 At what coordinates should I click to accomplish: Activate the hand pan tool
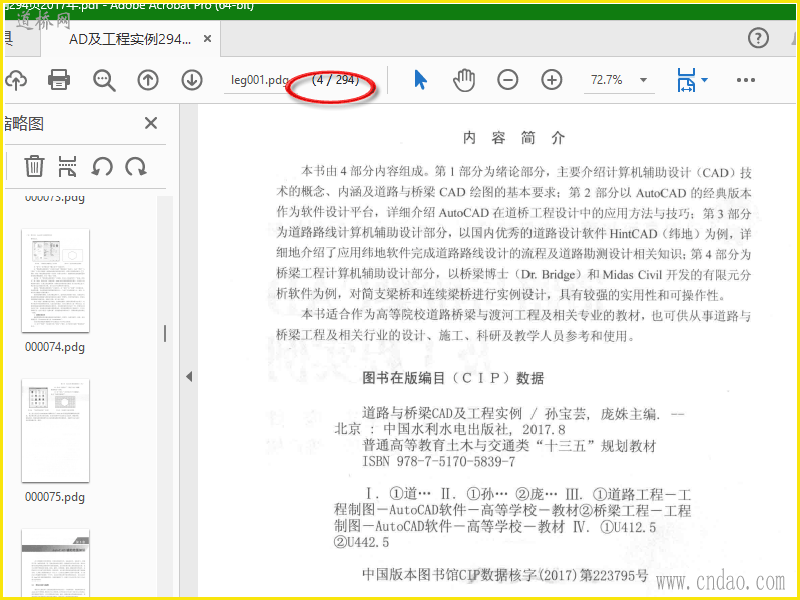click(x=464, y=80)
